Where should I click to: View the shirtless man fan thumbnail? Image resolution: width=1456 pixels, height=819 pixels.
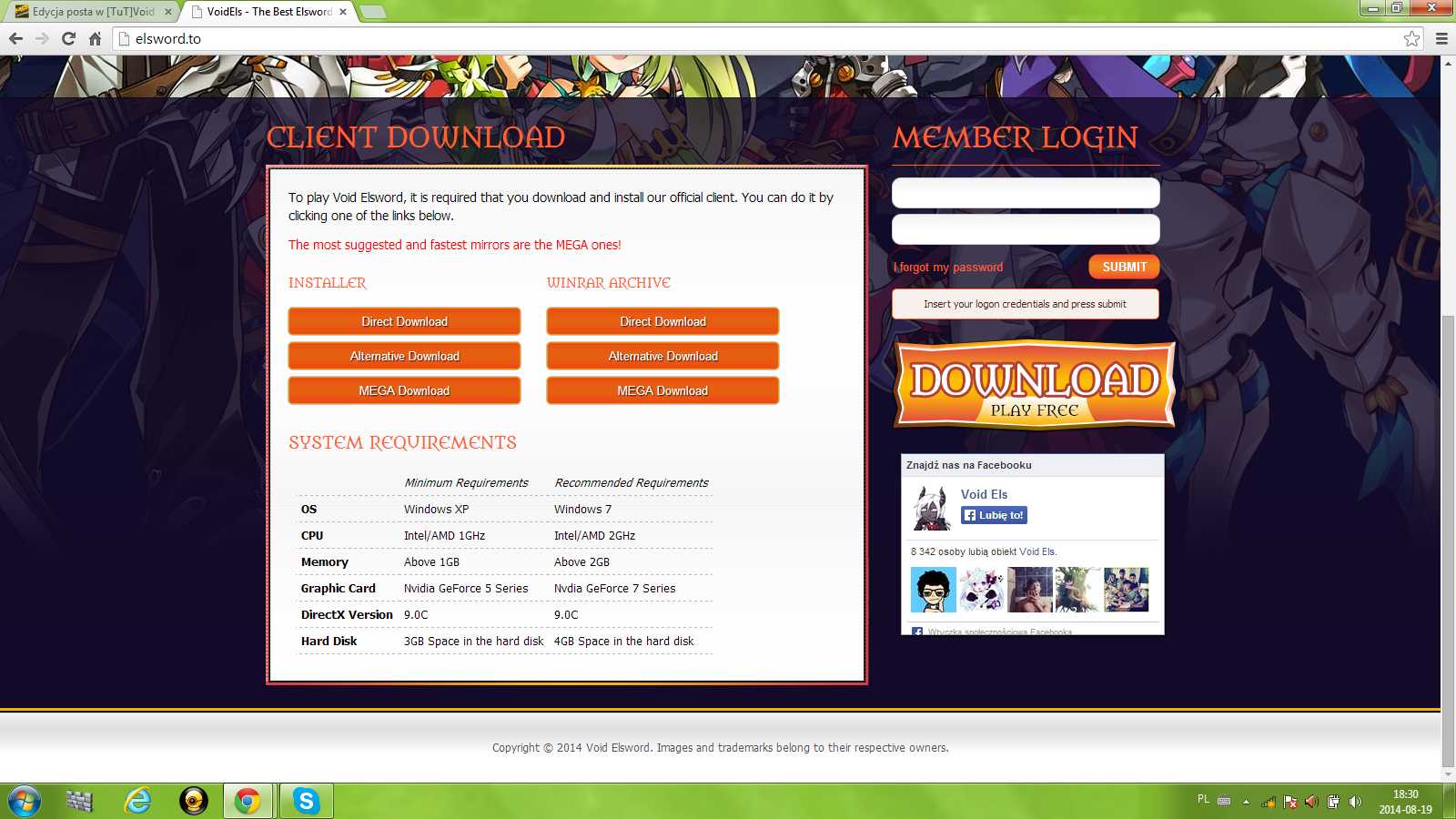click(x=1030, y=590)
